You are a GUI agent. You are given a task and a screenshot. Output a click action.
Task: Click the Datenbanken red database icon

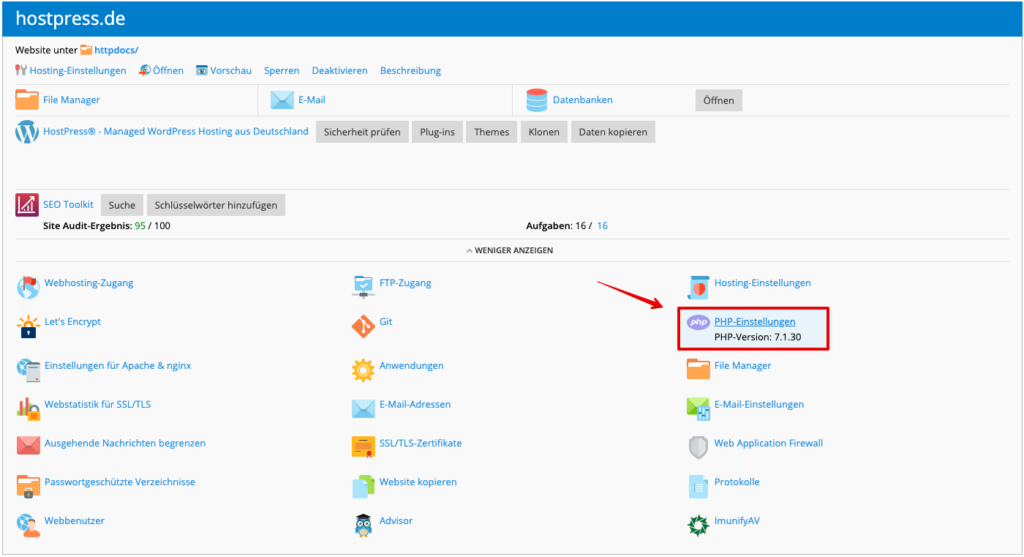(x=536, y=100)
